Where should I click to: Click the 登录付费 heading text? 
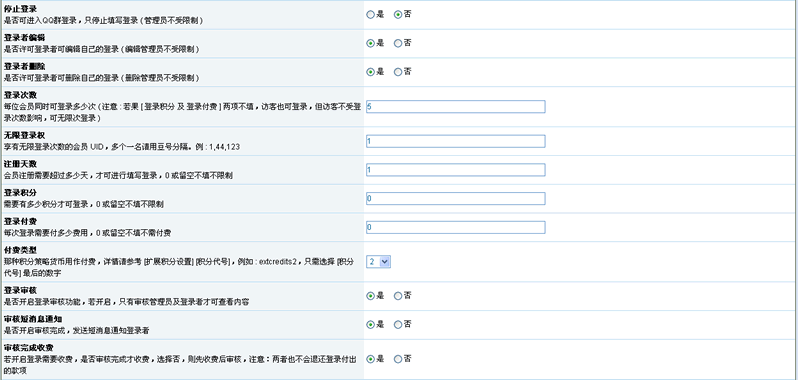click(20, 221)
